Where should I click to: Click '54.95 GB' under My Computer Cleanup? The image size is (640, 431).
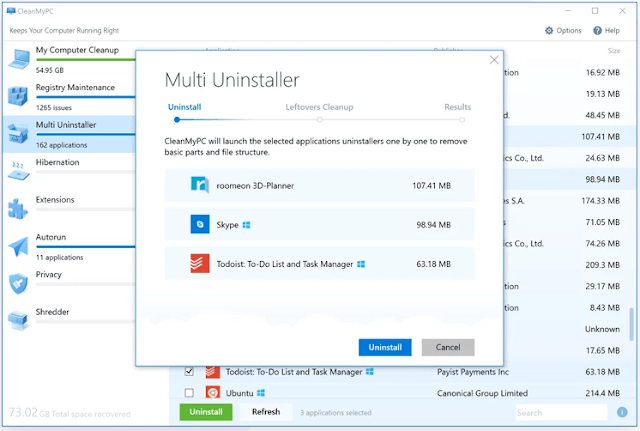(x=49, y=70)
